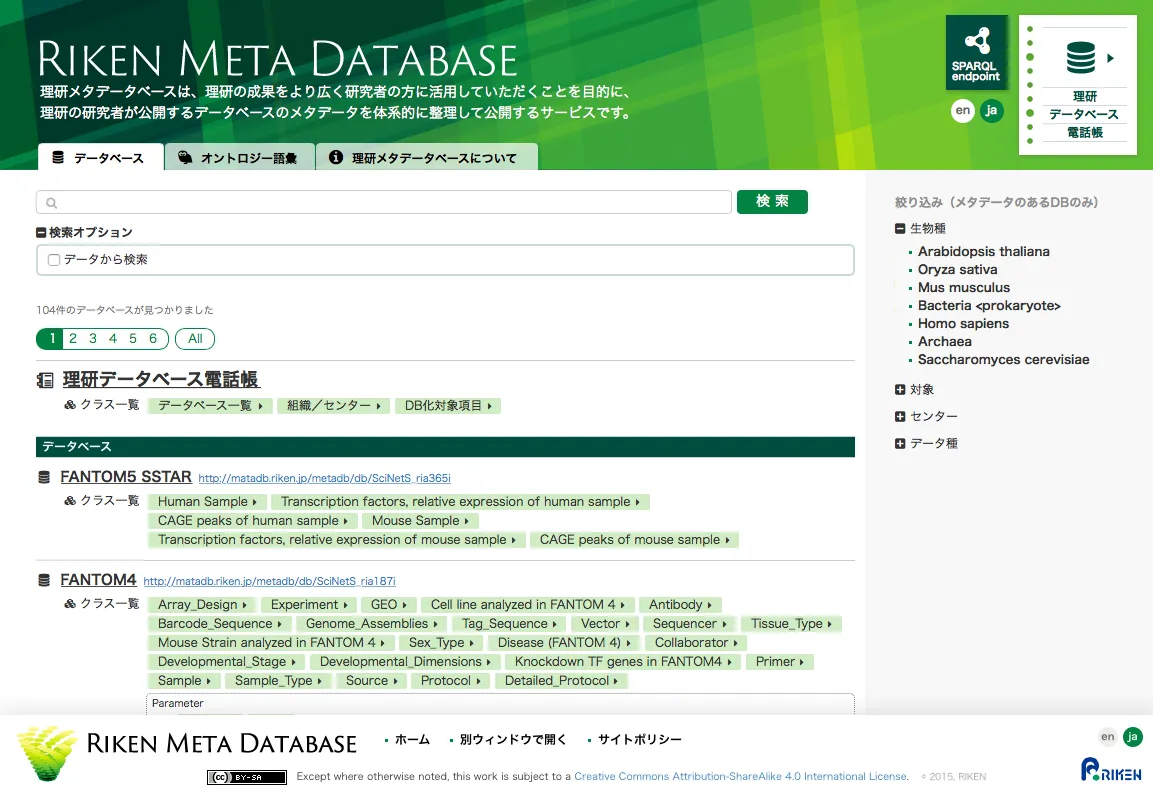
Task: Open CAGE peaks of mouse sample tag
Action: point(634,540)
